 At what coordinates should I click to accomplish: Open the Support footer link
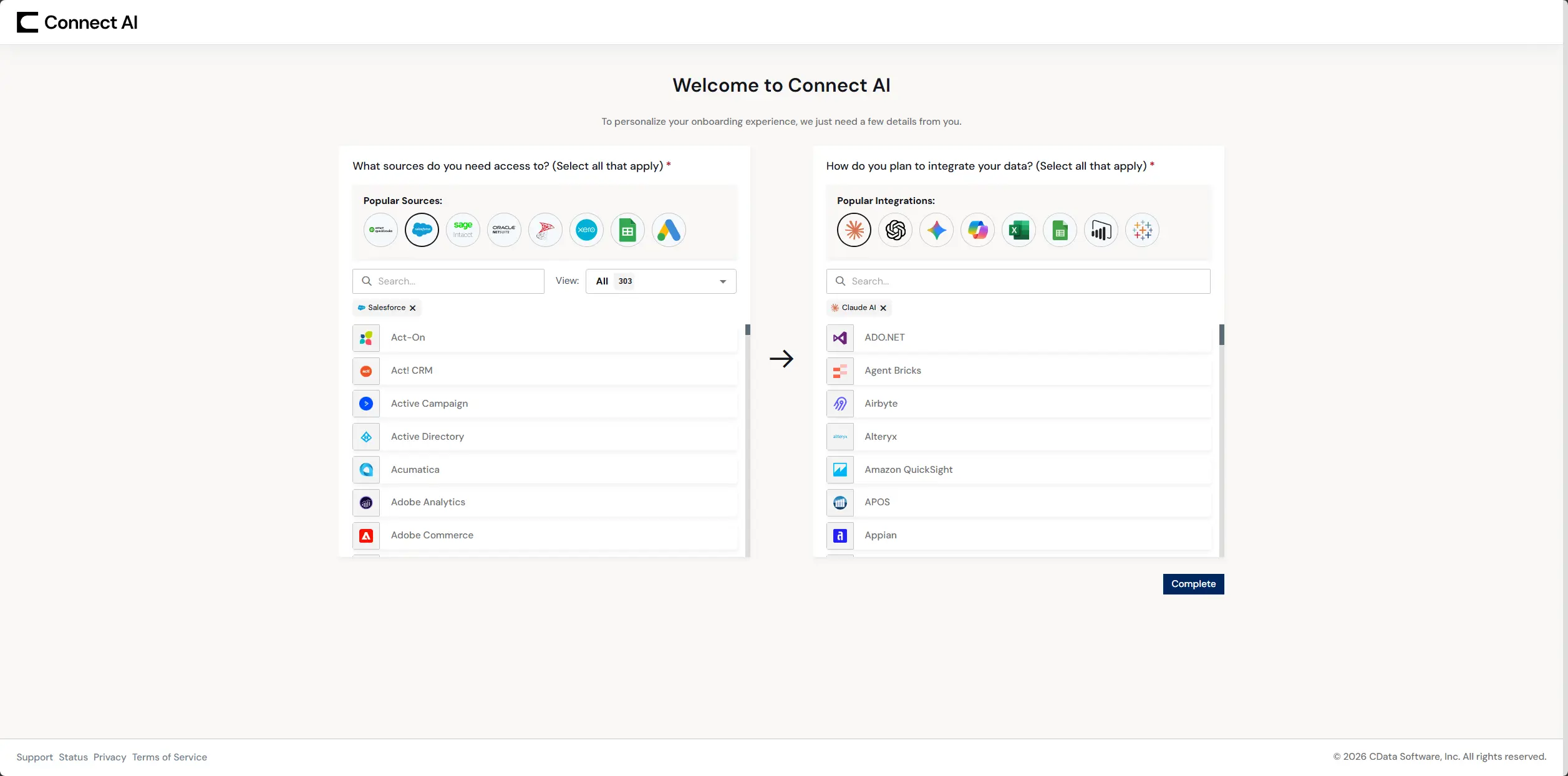click(x=34, y=757)
